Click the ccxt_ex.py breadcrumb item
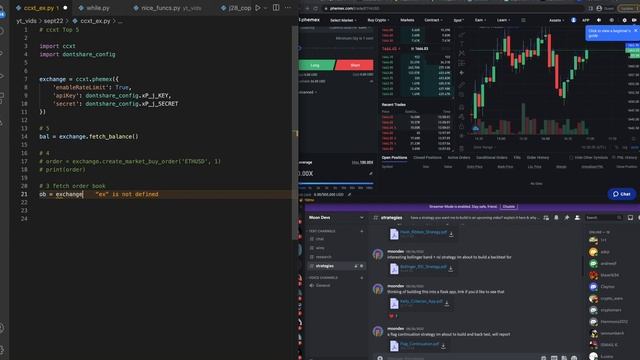The image size is (640, 360). pos(91,21)
